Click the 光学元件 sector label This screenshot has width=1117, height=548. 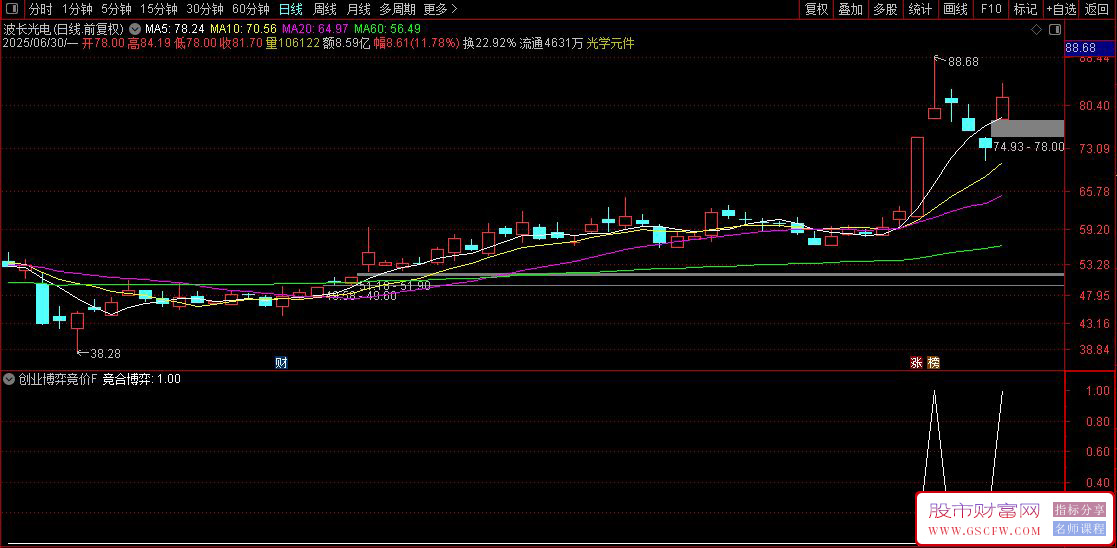click(x=611, y=43)
